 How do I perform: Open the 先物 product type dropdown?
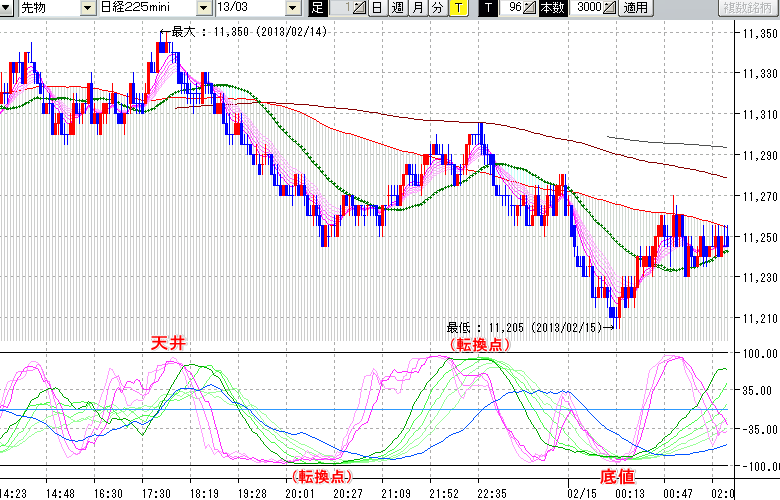[87, 8]
